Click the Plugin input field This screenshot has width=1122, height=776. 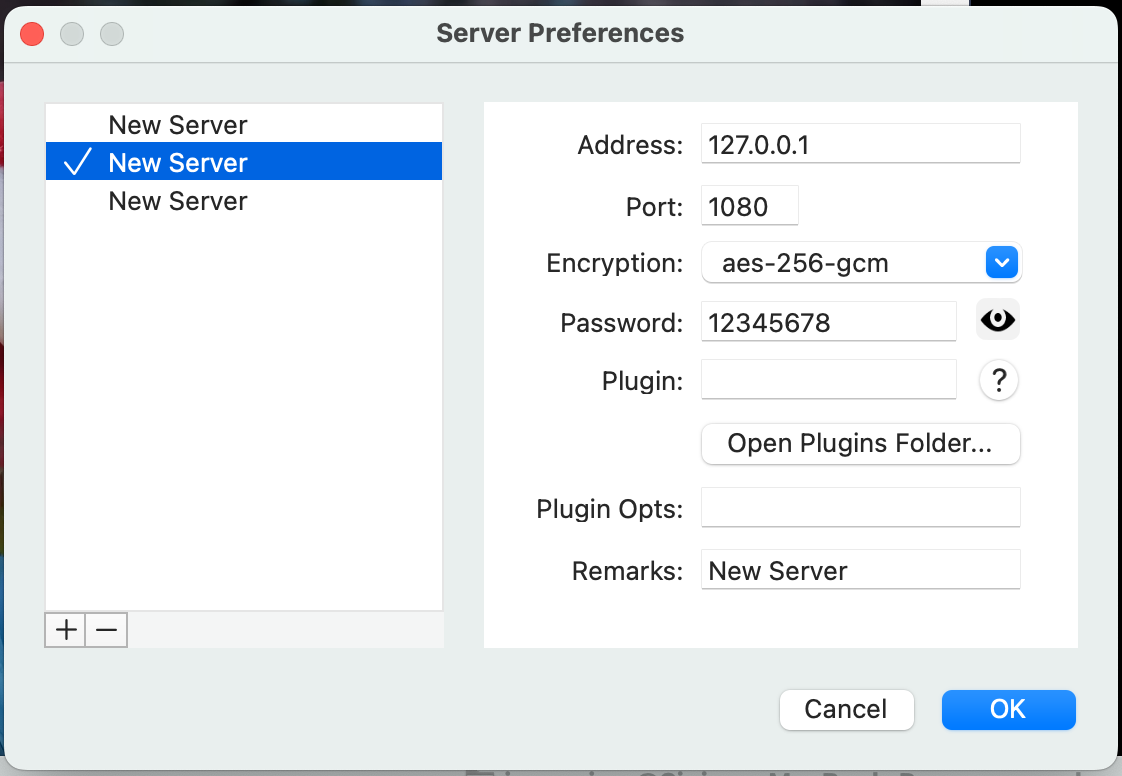(x=829, y=380)
